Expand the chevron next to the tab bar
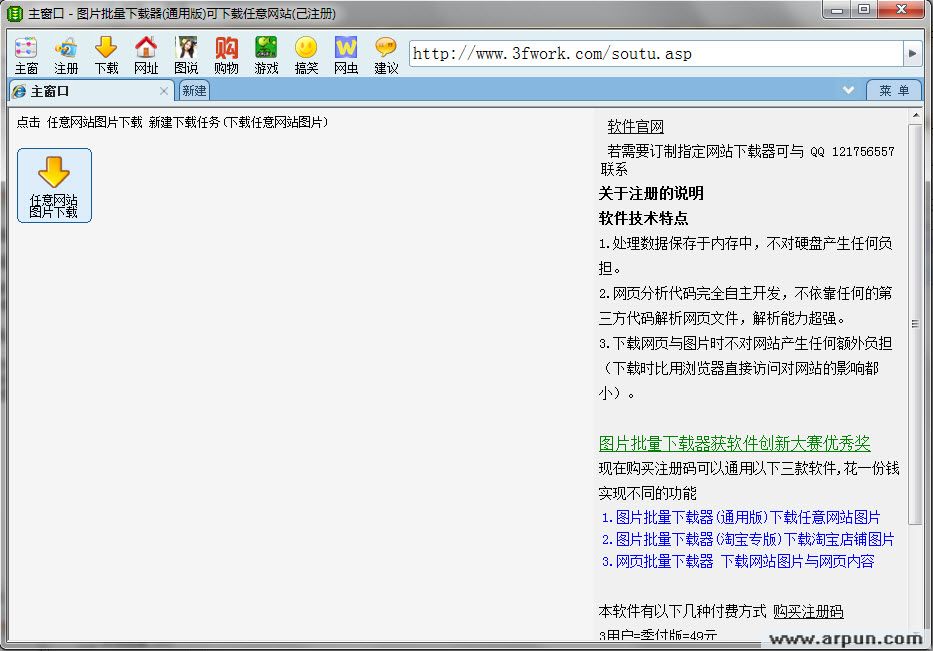Image resolution: width=933 pixels, height=651 pixels. [x=849, y=90]
